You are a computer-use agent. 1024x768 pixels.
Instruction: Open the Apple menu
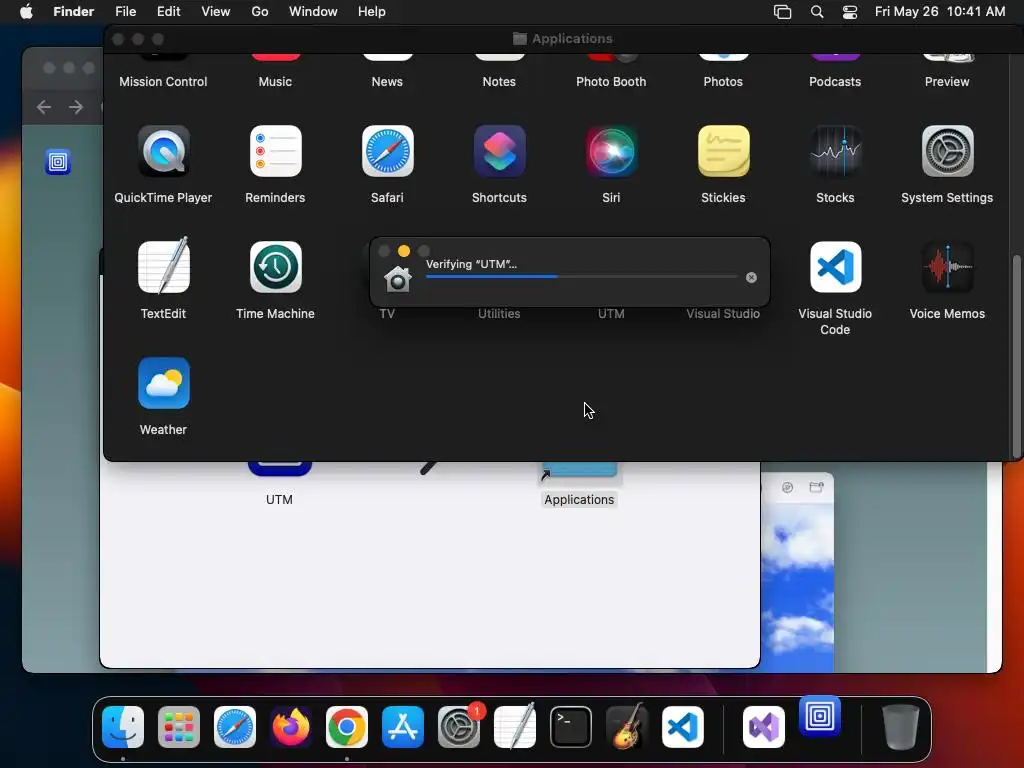click(26, 12)
